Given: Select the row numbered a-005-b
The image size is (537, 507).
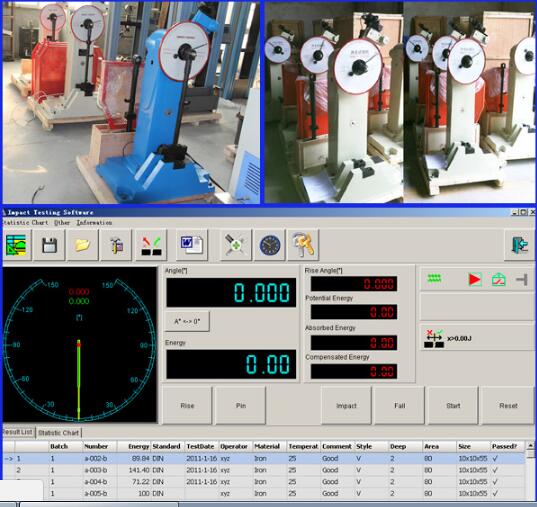Looking at the screenshot, I should click(264, 493).
